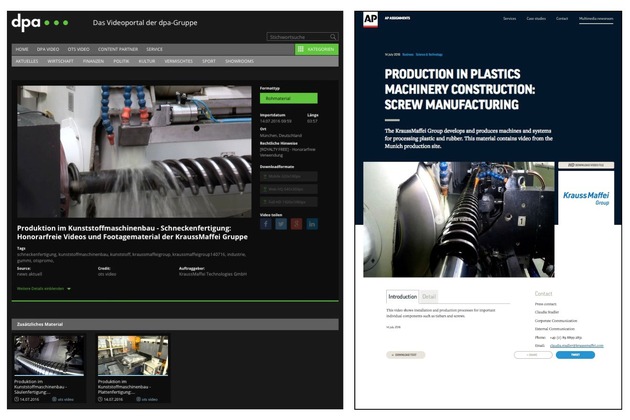The height and width of the screenshot is (420, 630).
Task: Click the download video file button on AP
Action: 586,165
